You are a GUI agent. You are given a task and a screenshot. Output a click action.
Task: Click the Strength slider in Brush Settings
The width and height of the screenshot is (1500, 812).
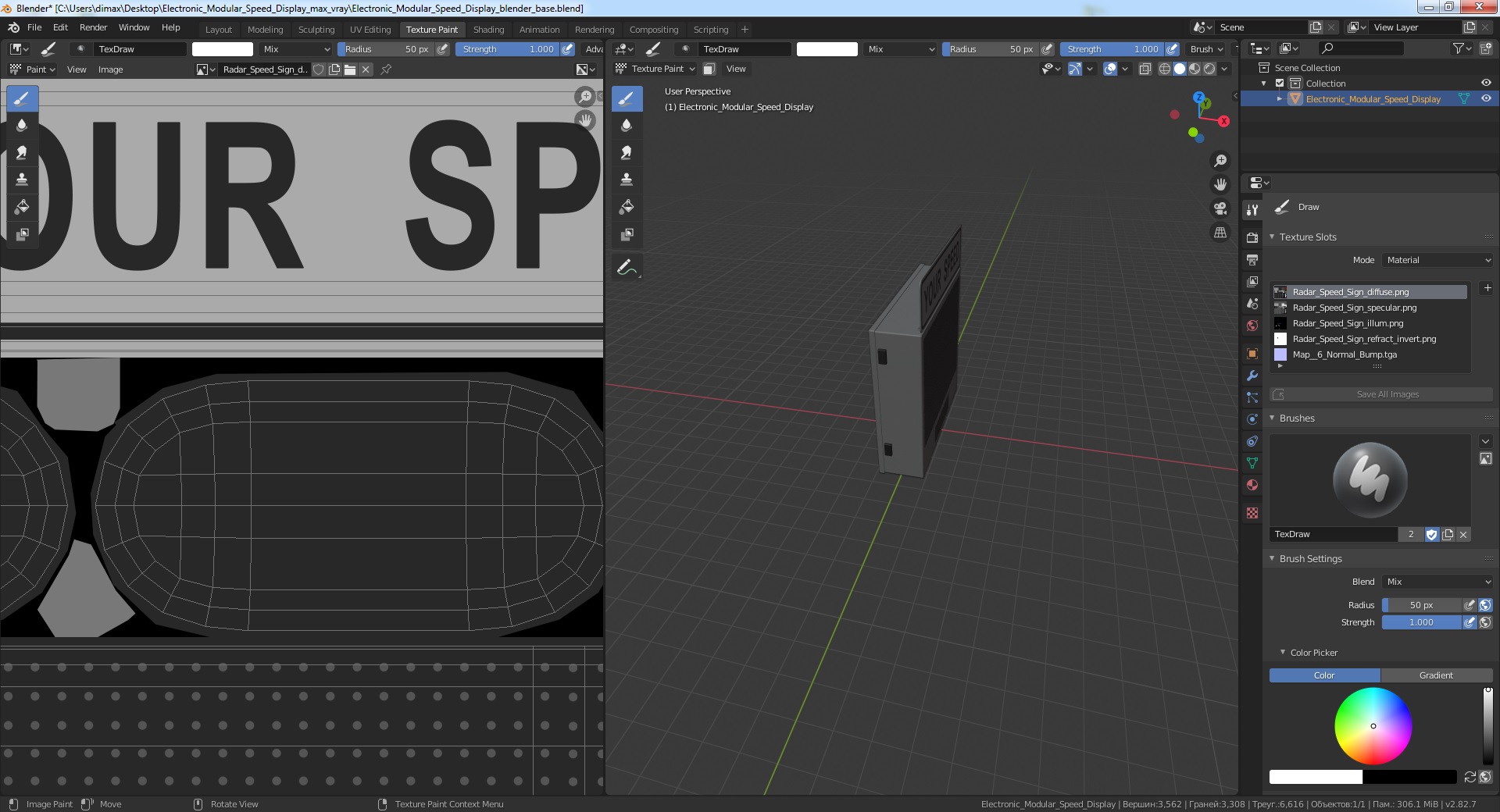[x=1421, y=622]
